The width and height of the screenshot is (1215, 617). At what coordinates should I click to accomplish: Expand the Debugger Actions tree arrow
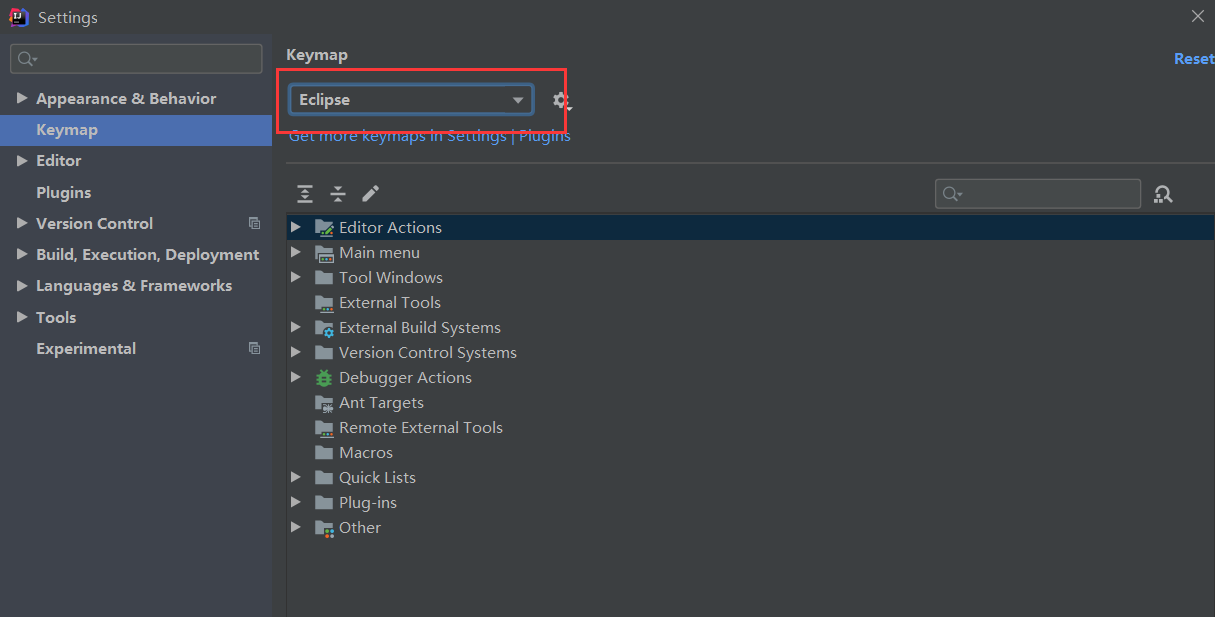296,378
